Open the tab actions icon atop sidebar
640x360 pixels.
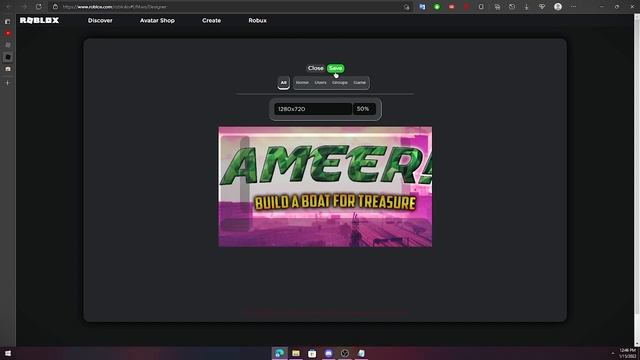(x=8, y=21)
